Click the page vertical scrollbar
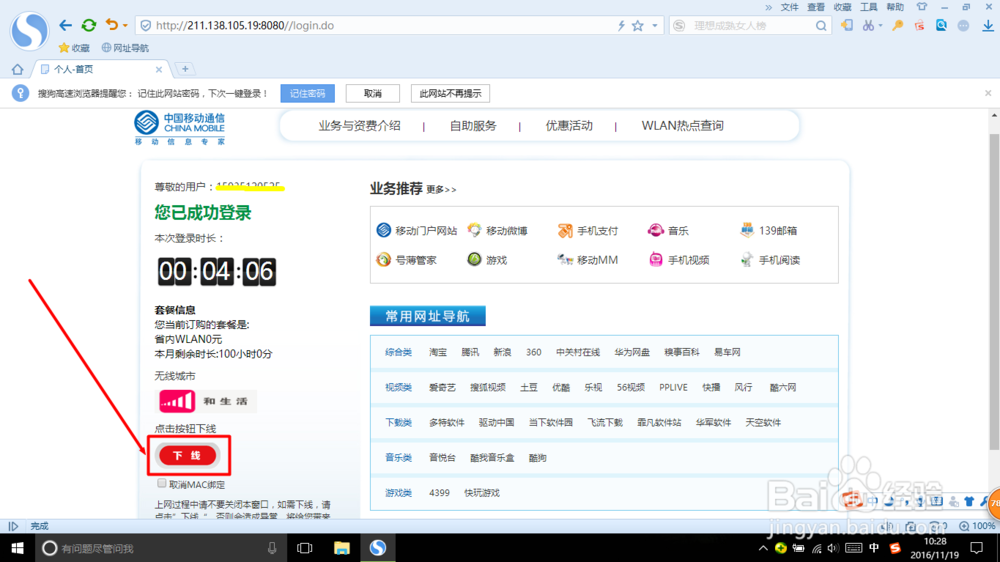This screenshot has height=562, width=1000. [x=994, y=290]
